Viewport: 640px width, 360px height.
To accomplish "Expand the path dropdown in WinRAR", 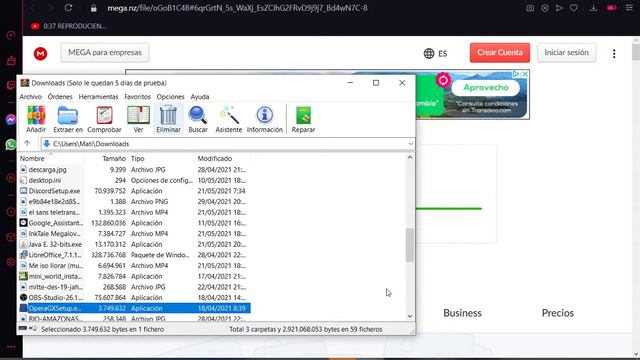I will pos(410,144).
